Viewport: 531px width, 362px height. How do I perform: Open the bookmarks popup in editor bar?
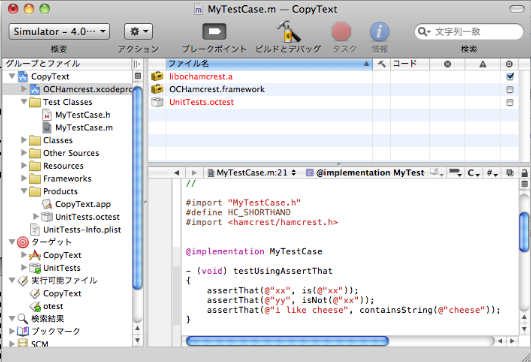click(x=437, y=173)
